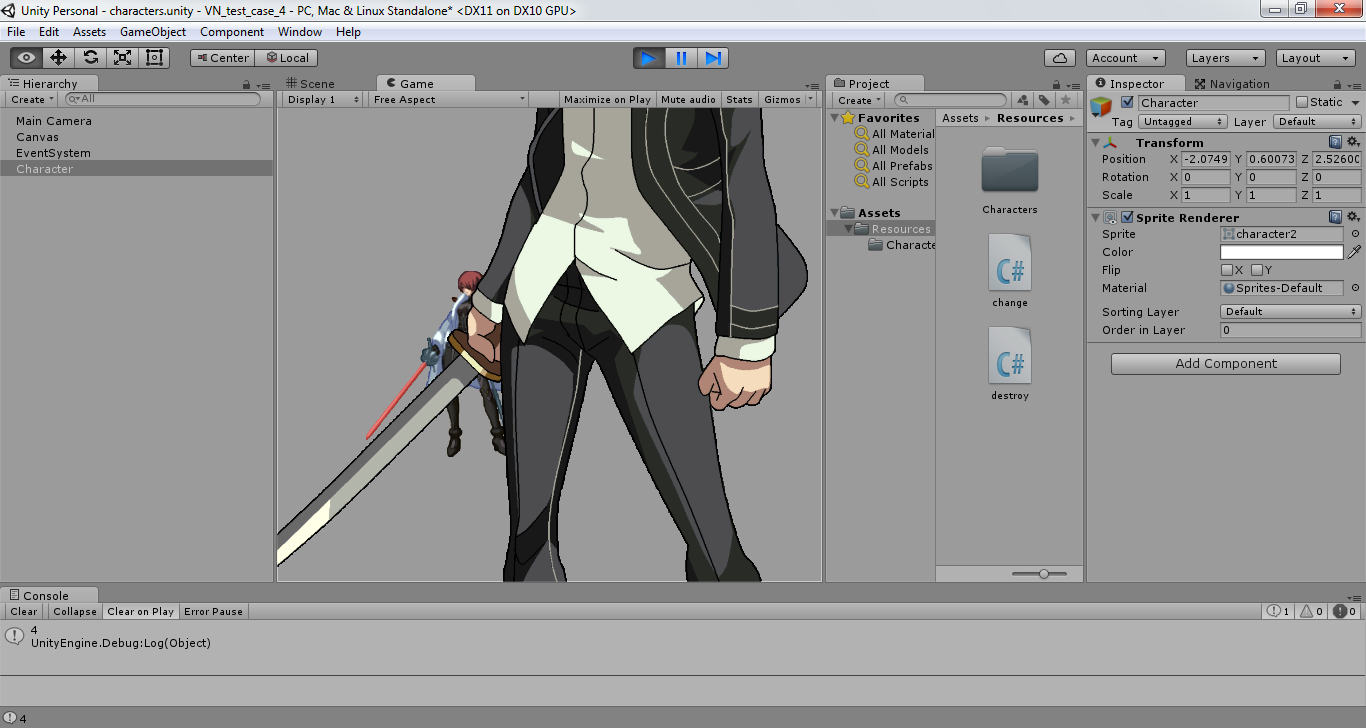Switch to the Navigation tab
The height and width of the screenshot is (728, 1366).
[x=1232, y=84]
